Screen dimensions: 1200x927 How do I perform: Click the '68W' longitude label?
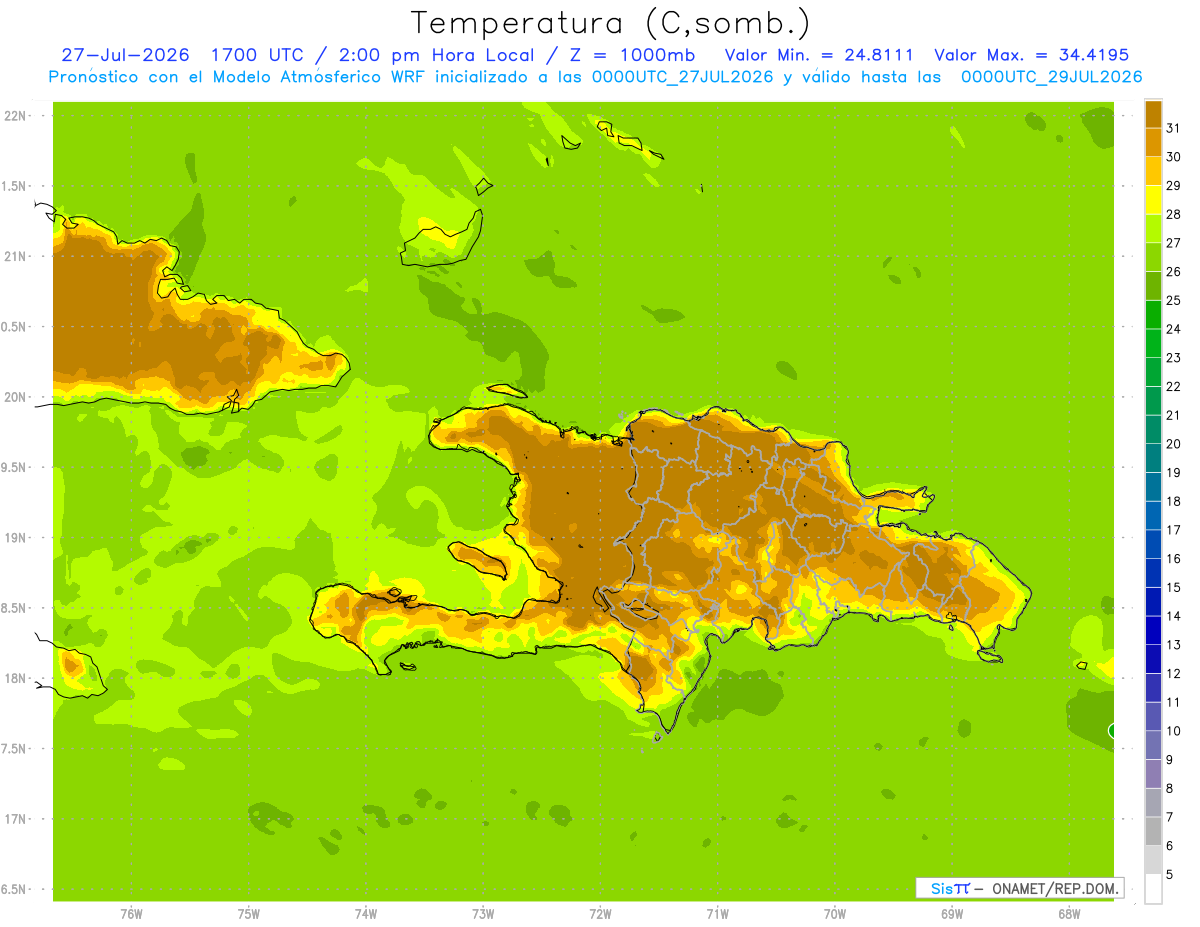[1069, 914]
